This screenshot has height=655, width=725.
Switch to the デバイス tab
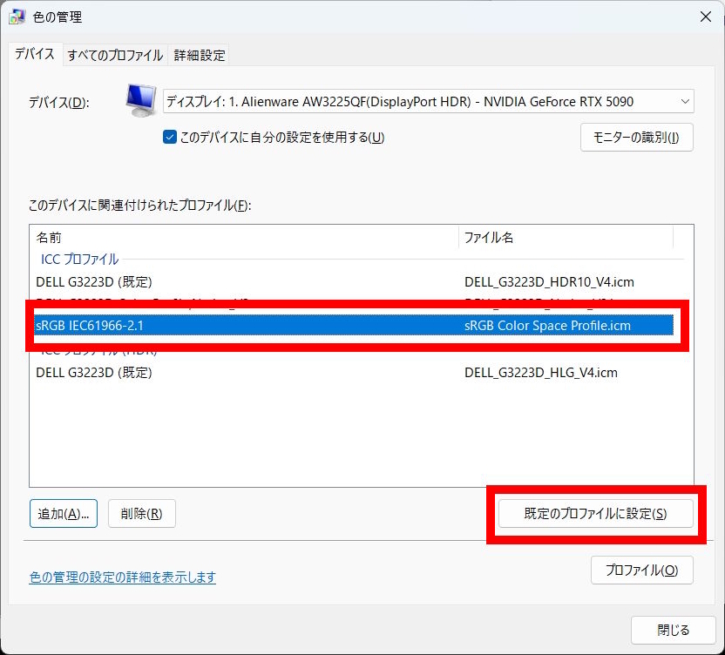coord(34,54)
